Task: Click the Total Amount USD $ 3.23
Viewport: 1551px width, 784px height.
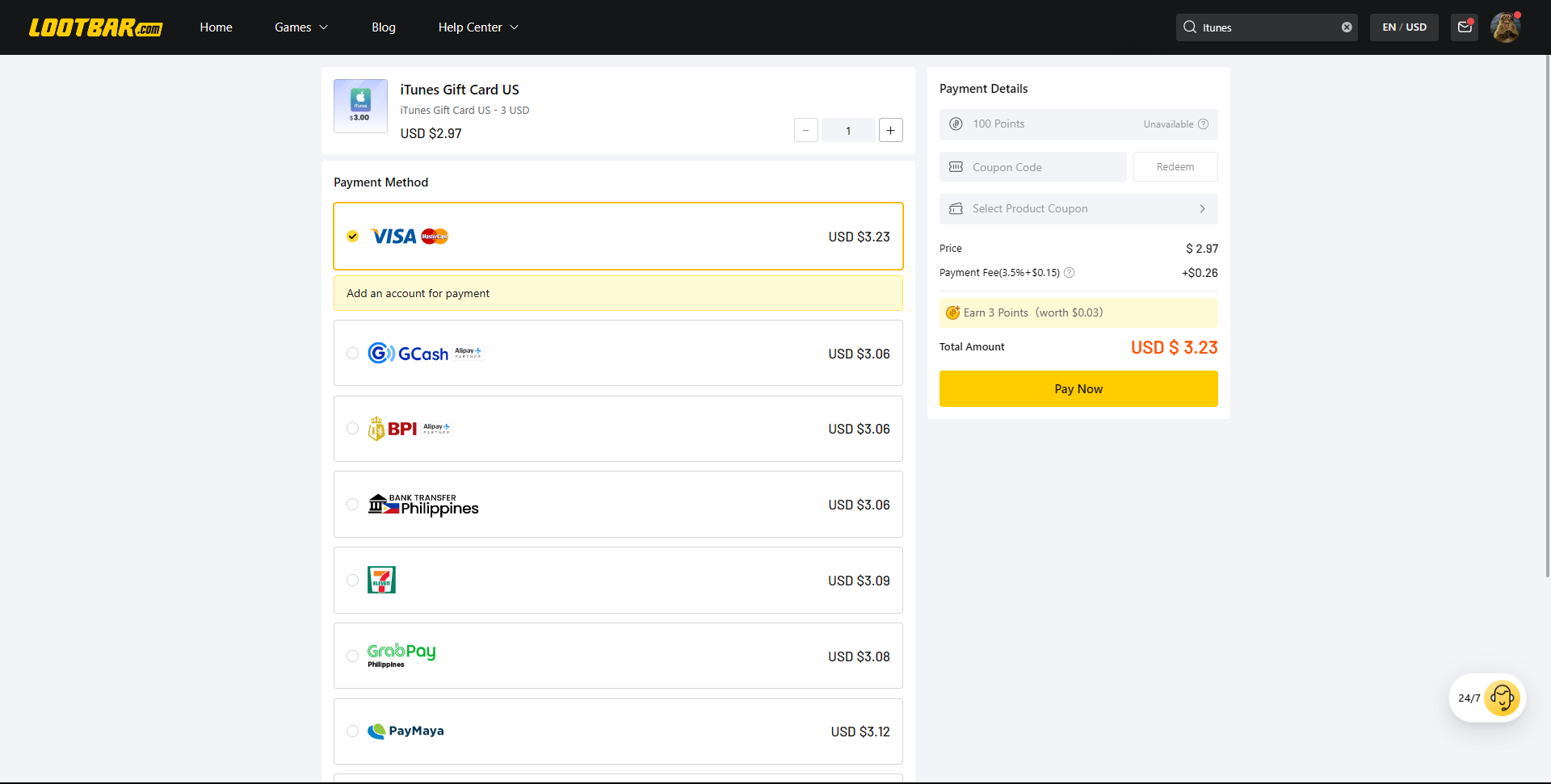Action: click(x=1174, y=347)
